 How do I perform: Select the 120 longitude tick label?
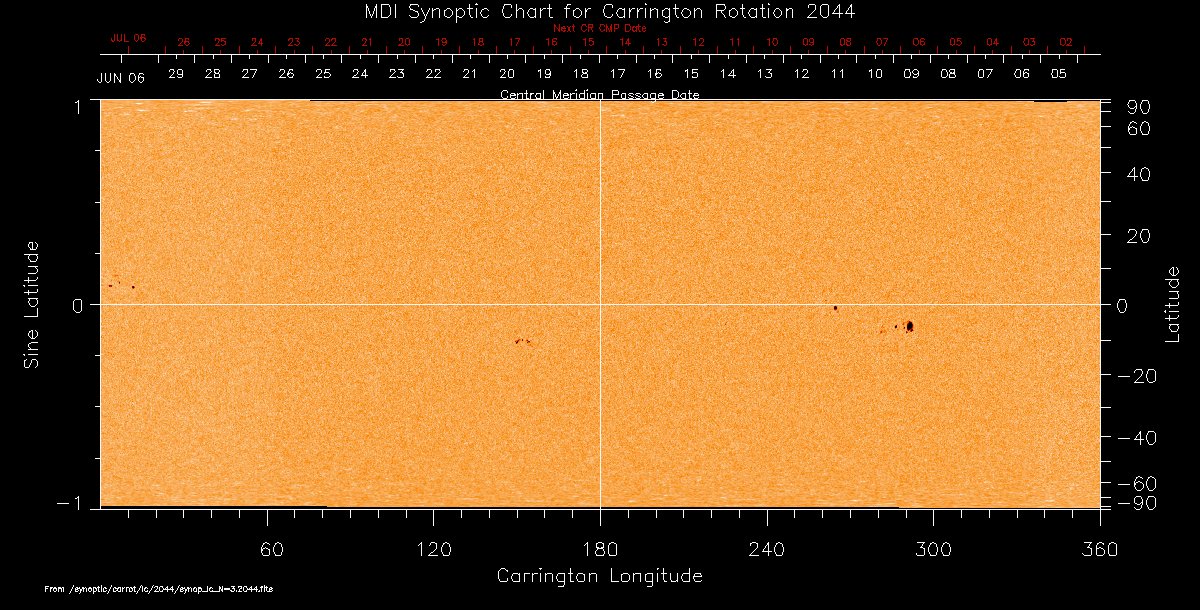pos(433,549)
